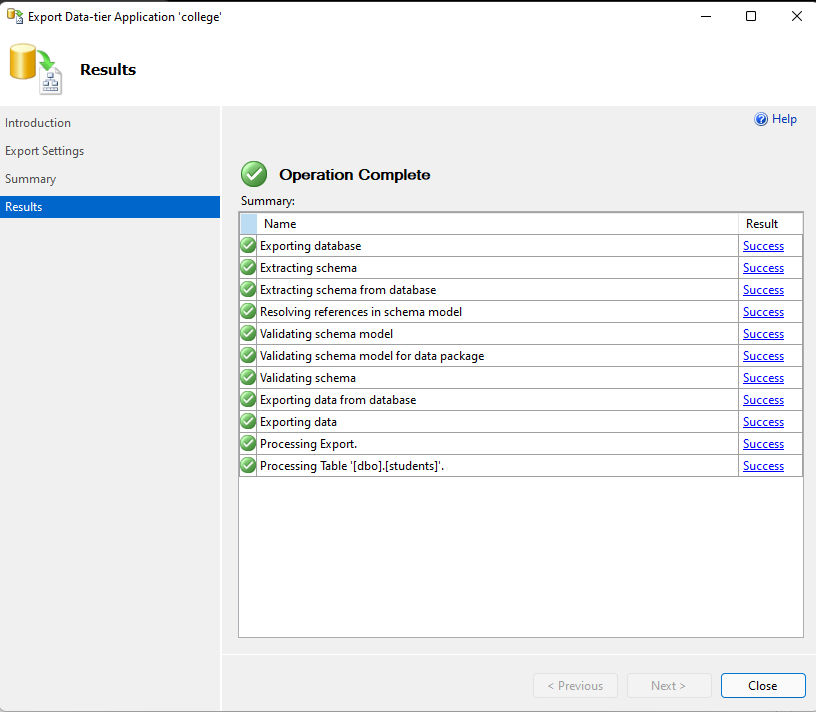Click the 'Operation Complete' heading text
Image resolution: width=816 pixels, height=712 pixels.
354,174
